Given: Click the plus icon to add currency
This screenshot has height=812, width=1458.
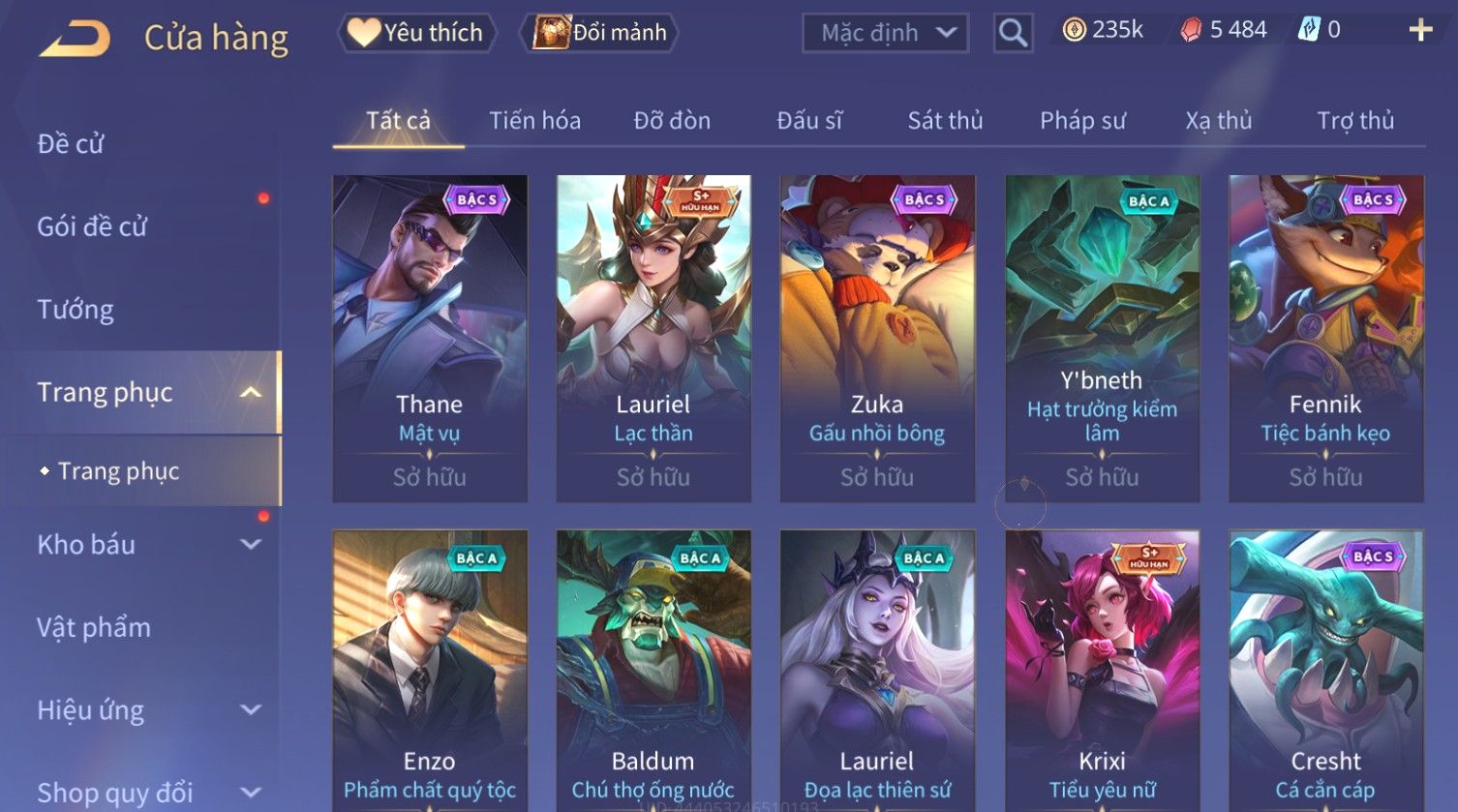Looking at the screenshot, I should (x=1420, y=30).
